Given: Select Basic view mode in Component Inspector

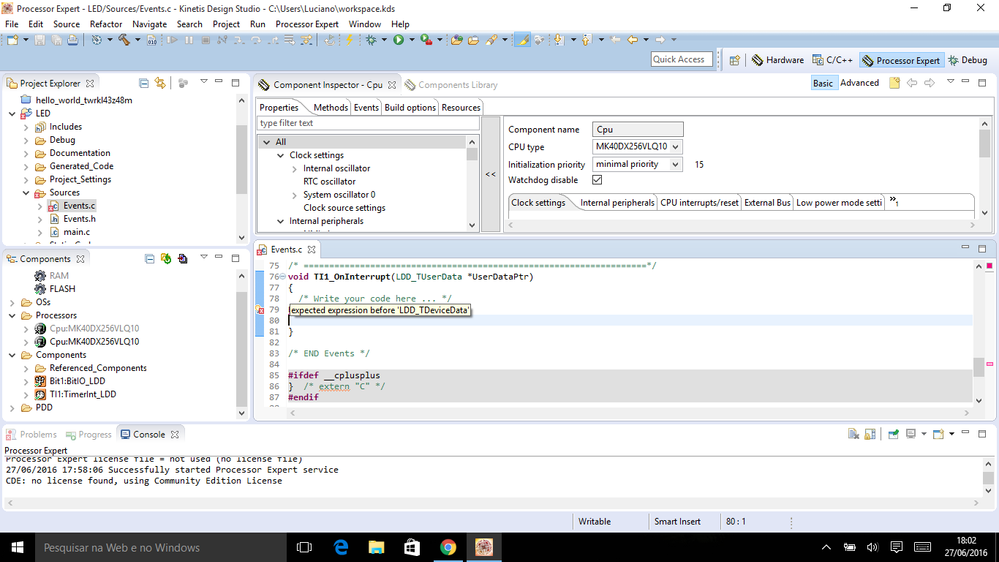Looking at the screenshot, I should [x=823, y=83].
